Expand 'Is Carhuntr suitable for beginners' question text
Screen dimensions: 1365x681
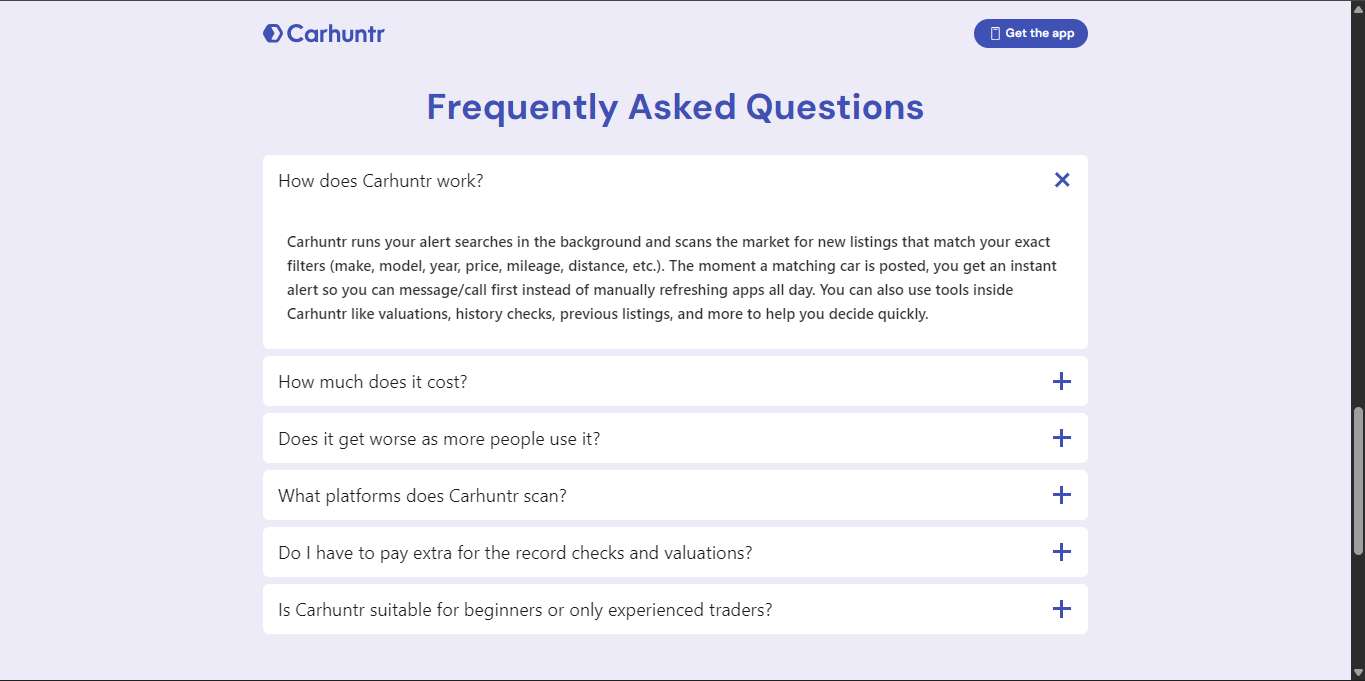pyautogui.click(x=525, y=610)
